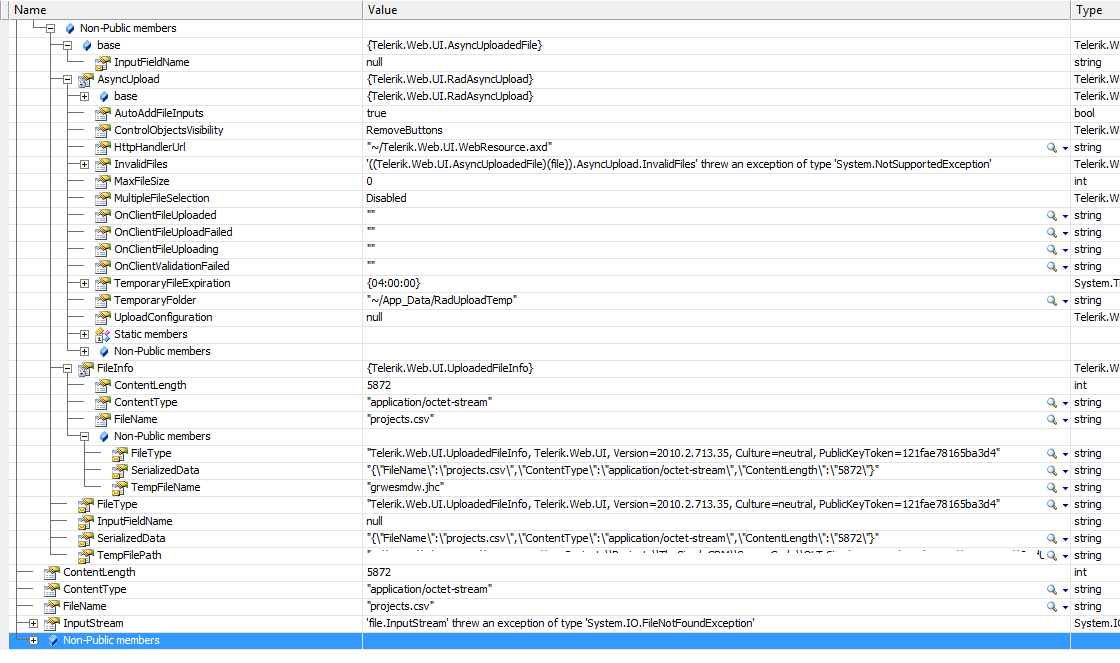The width and height of the screenshot is (1120, 663).
Task: Expand the InputStream node
Action: point(33,624)
